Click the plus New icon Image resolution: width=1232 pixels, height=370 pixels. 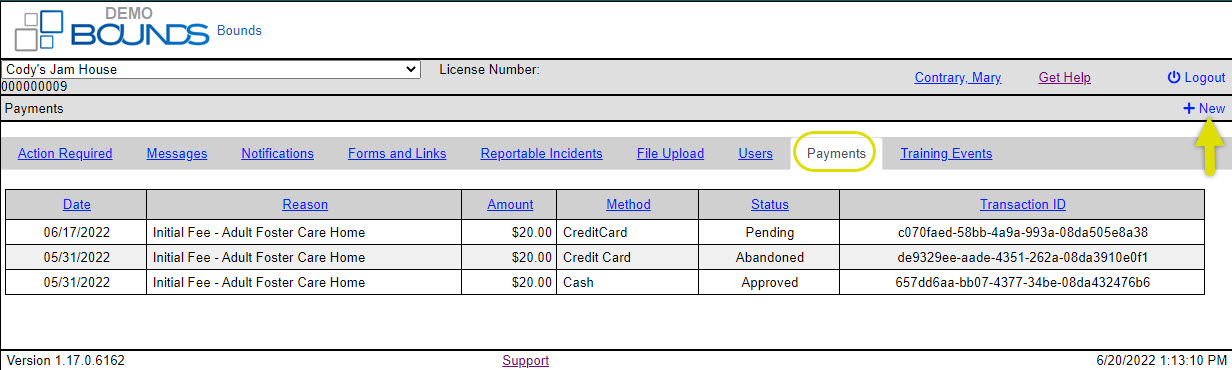click(x=1188, y=108)
